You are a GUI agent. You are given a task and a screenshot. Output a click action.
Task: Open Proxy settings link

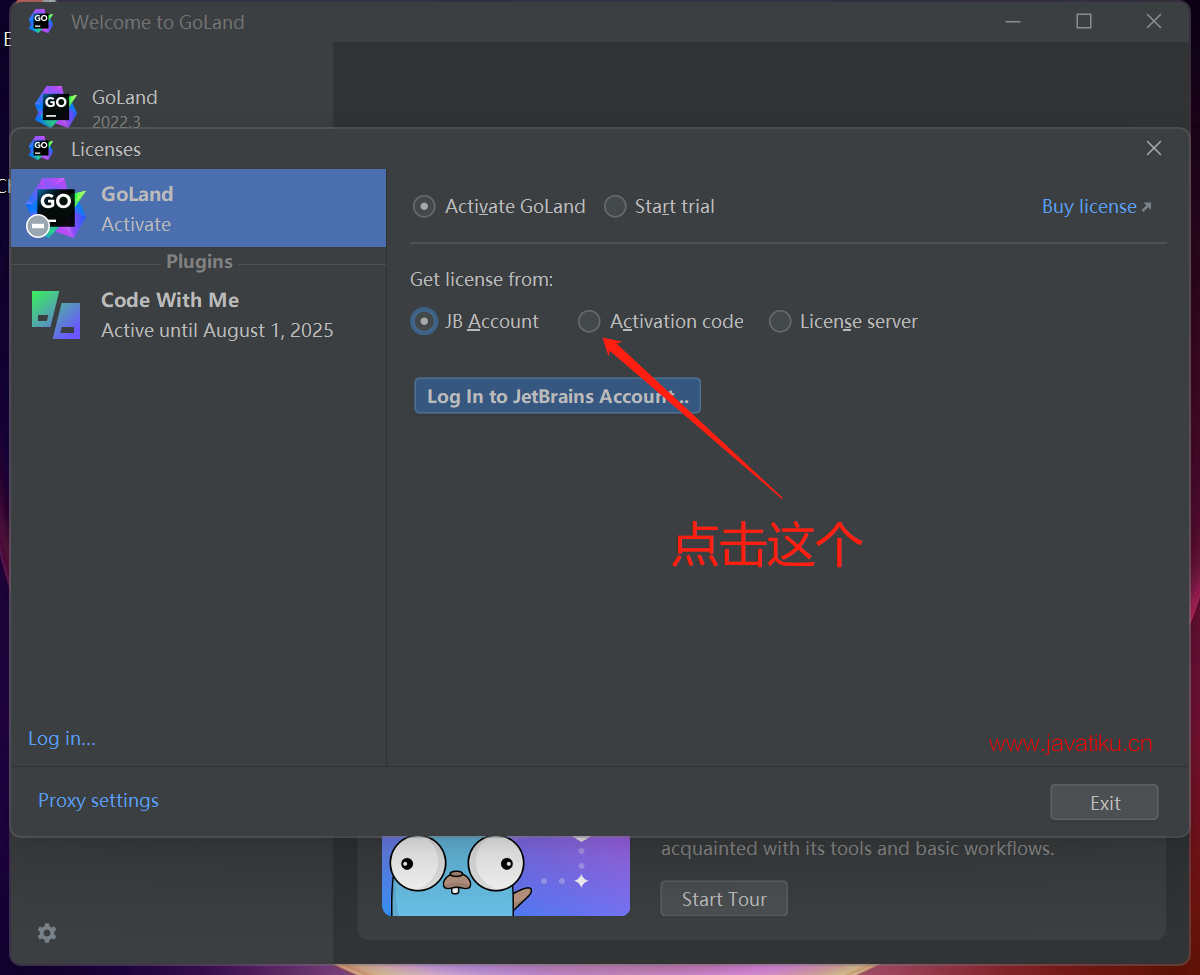click(x=98, y=800)
